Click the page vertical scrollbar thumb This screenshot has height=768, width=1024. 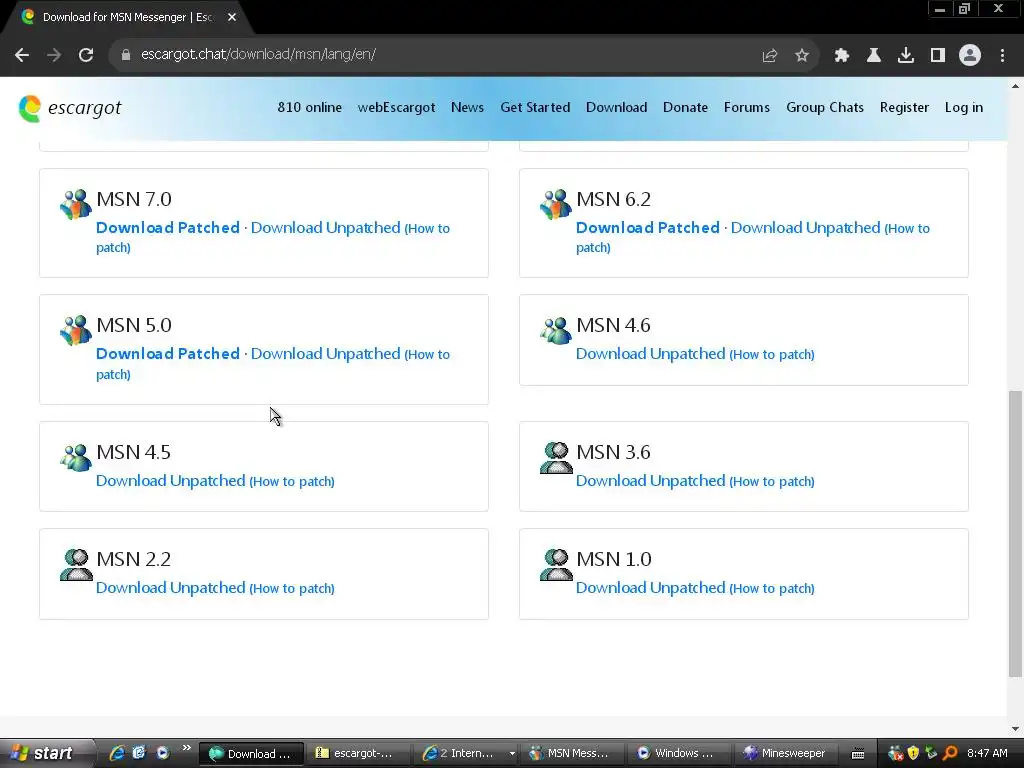[1015, 534]
